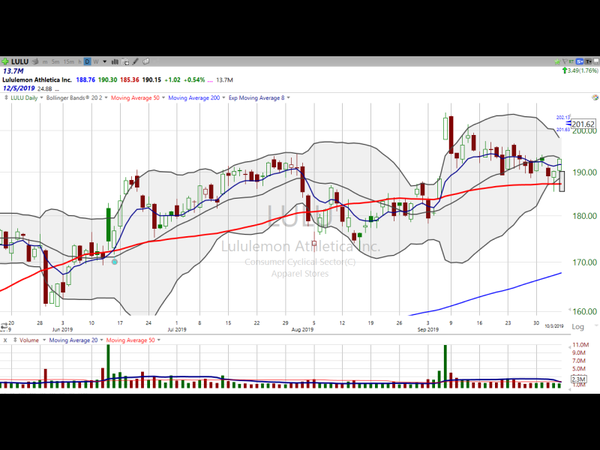
Task: Open the timeframe dropdown arrow
Action: coord(104,62)
